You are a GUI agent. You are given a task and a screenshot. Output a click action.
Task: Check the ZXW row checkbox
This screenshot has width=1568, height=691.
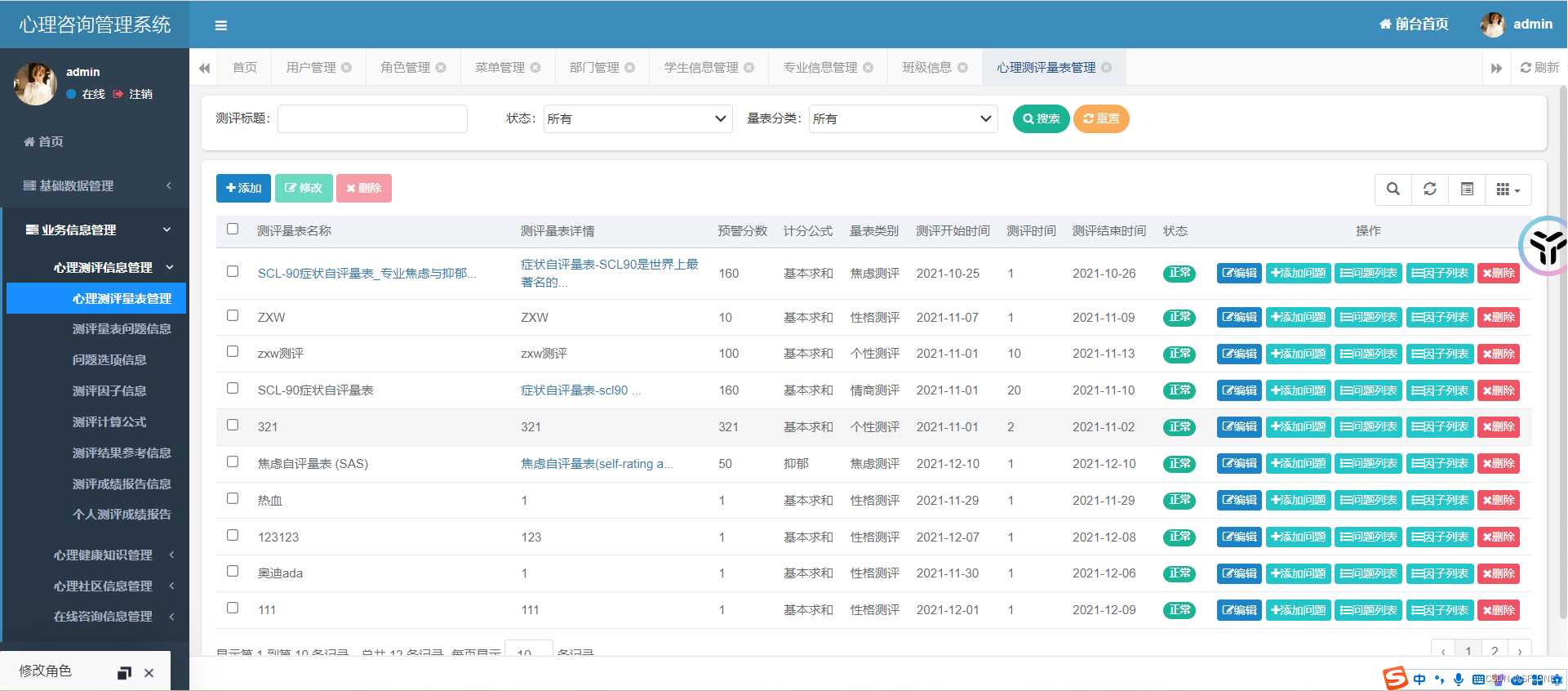(x=233, y=315)
